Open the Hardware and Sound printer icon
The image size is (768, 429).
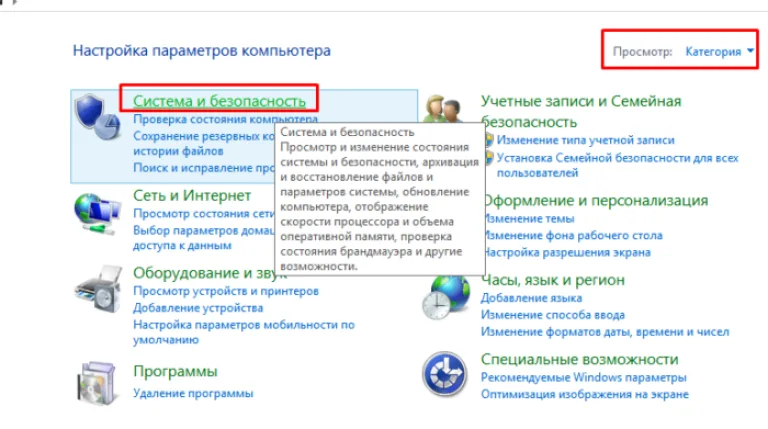98,289
